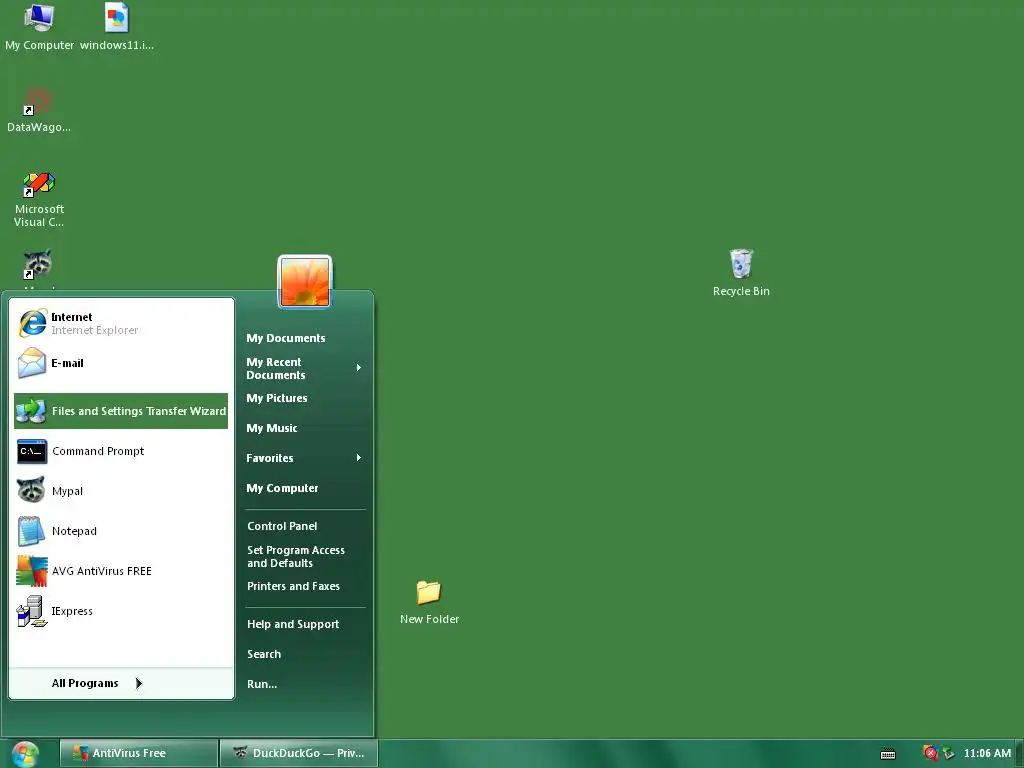
Task: Click the orange flower user picture
Action: 305,281
